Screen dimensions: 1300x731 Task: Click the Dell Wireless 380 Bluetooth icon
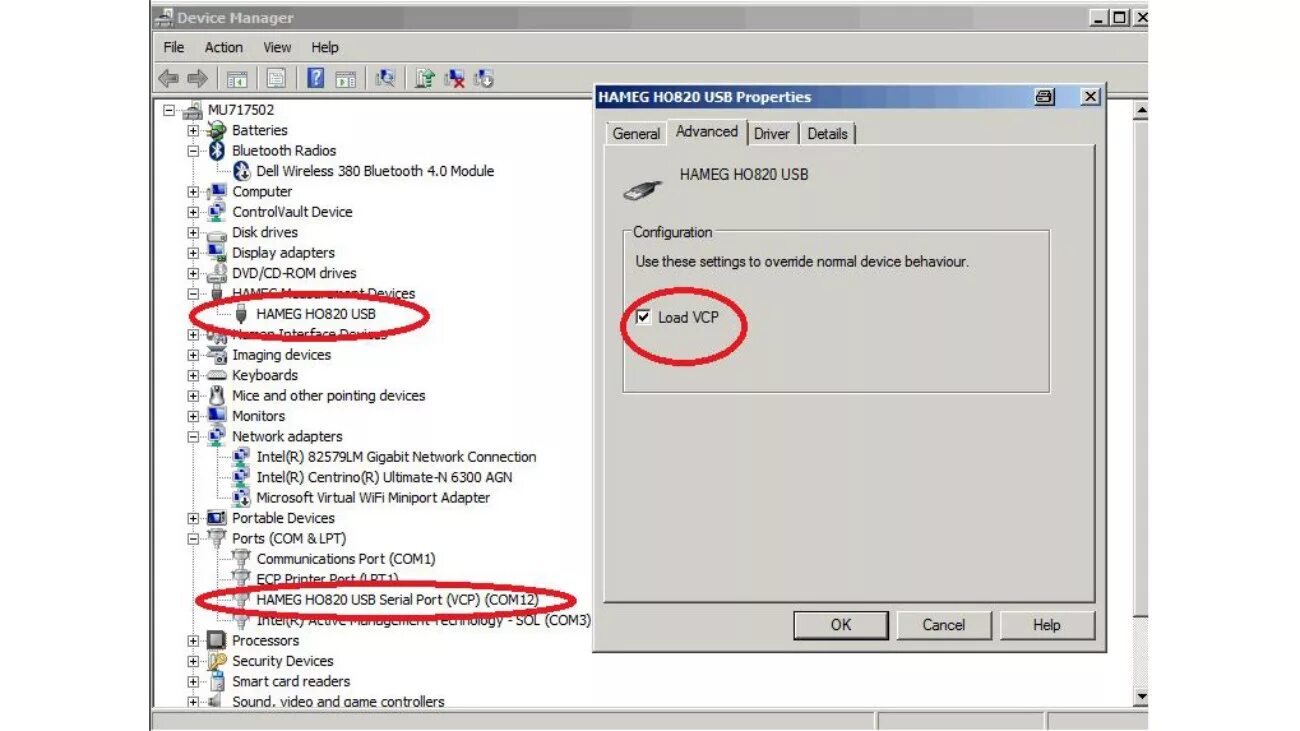[240, 171]
